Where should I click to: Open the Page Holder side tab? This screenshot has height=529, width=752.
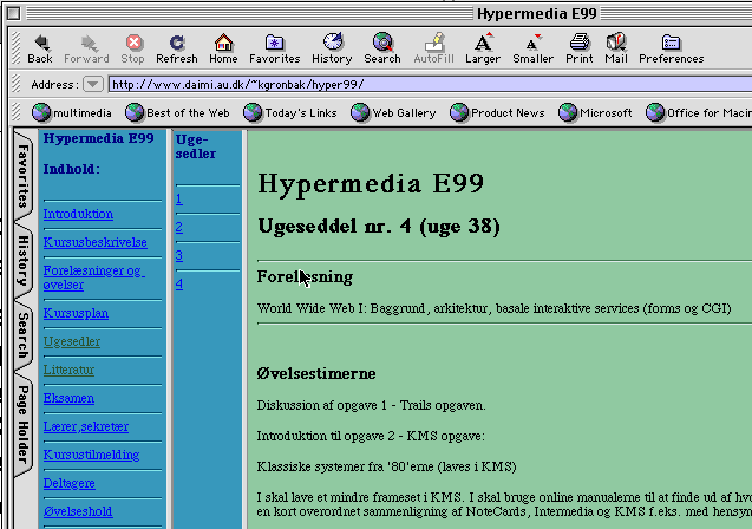point(23,424)
